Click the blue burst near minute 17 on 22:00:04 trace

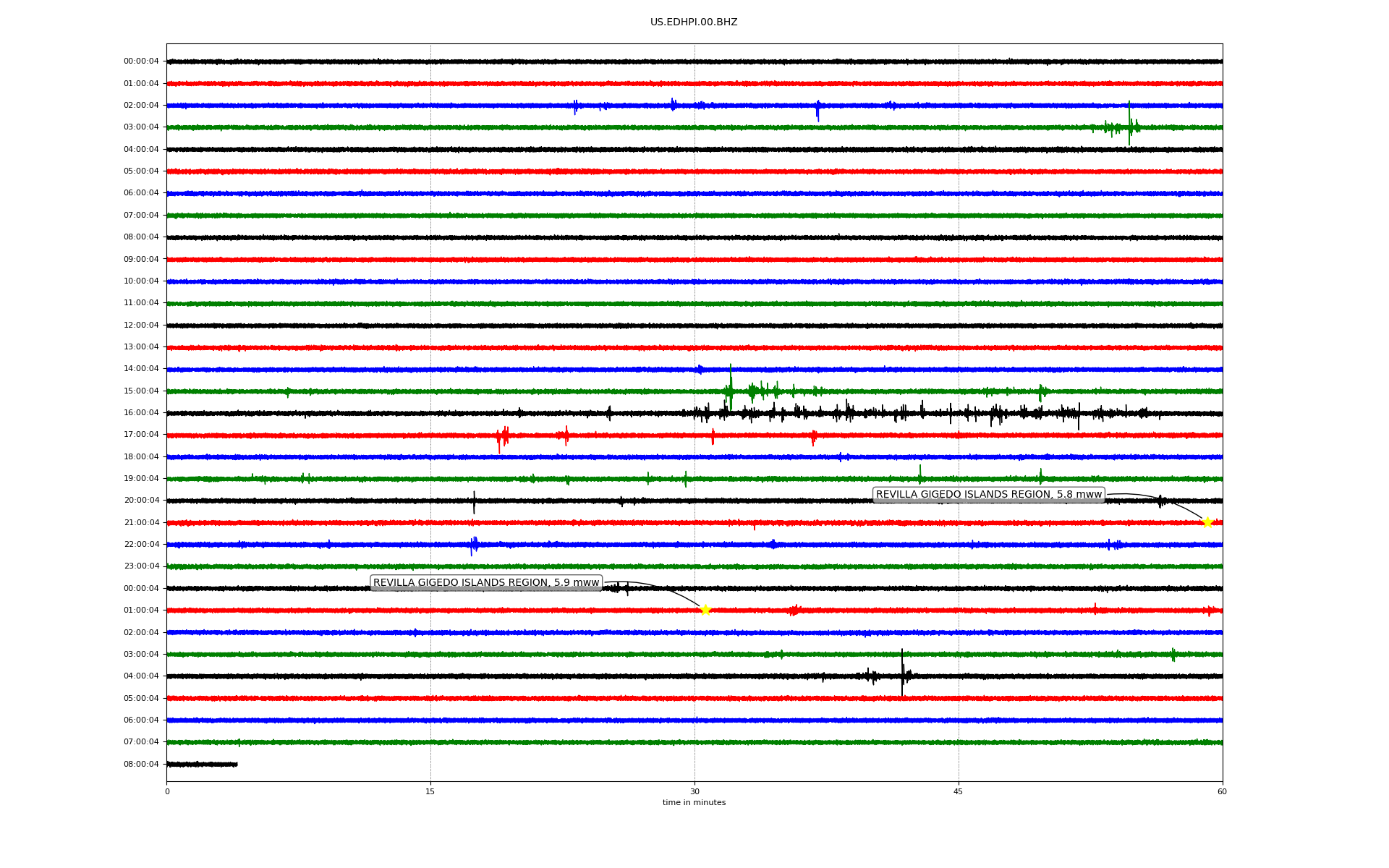pyautogui.click(x=474, y=545)
